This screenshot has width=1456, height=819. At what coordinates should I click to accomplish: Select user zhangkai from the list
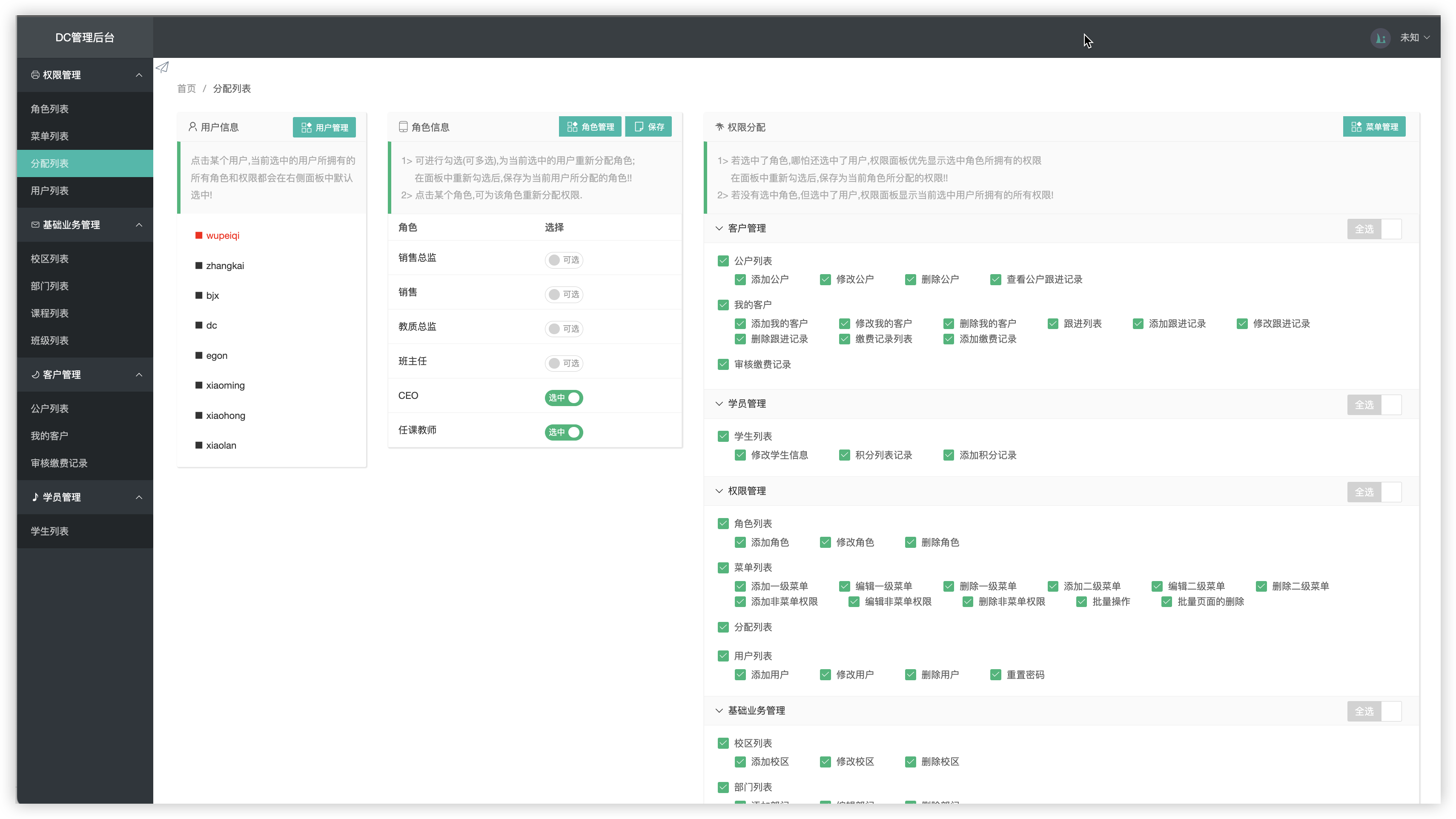click(x=225, y=266)
